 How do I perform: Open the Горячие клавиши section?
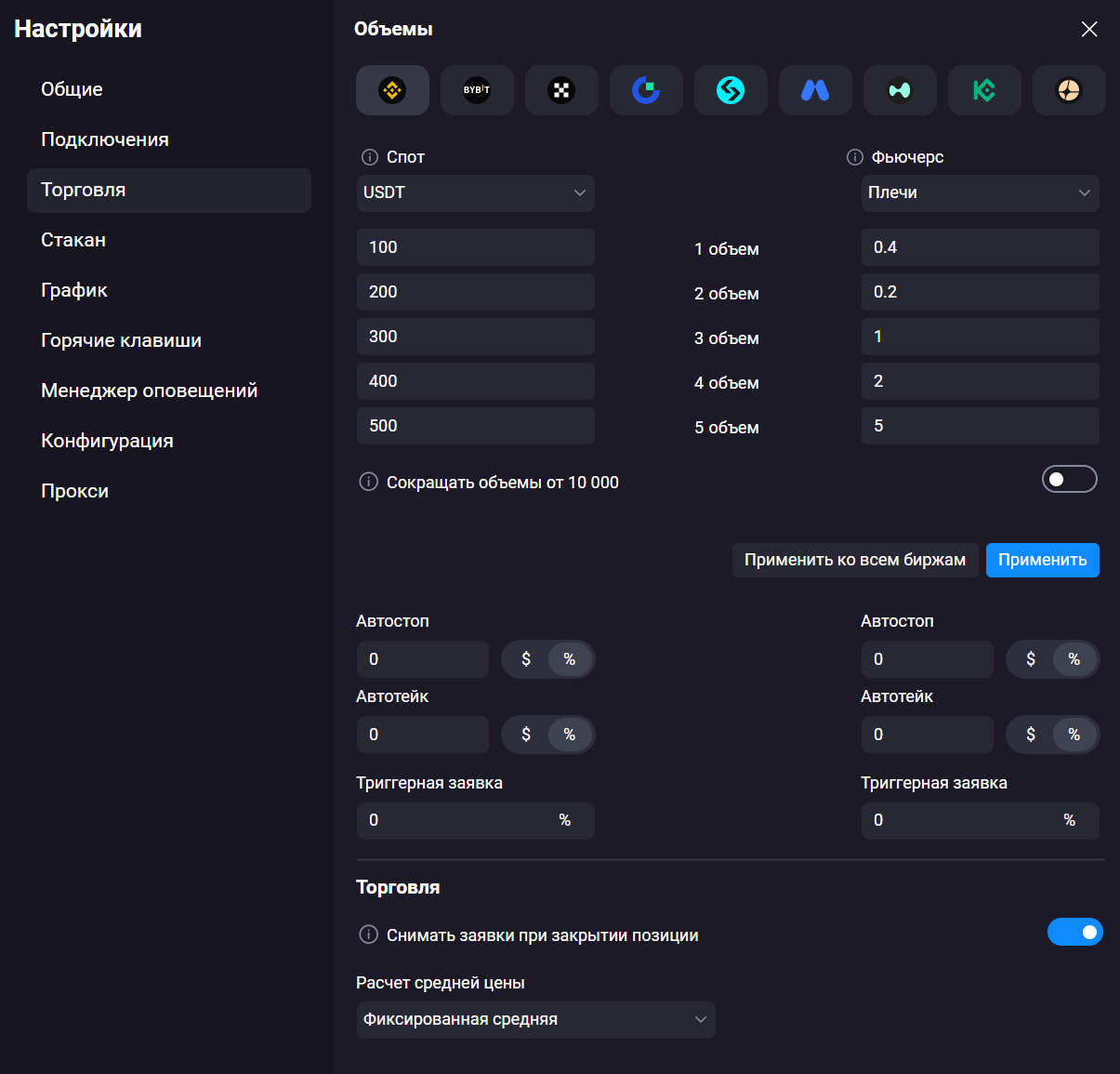click(168, 340)
